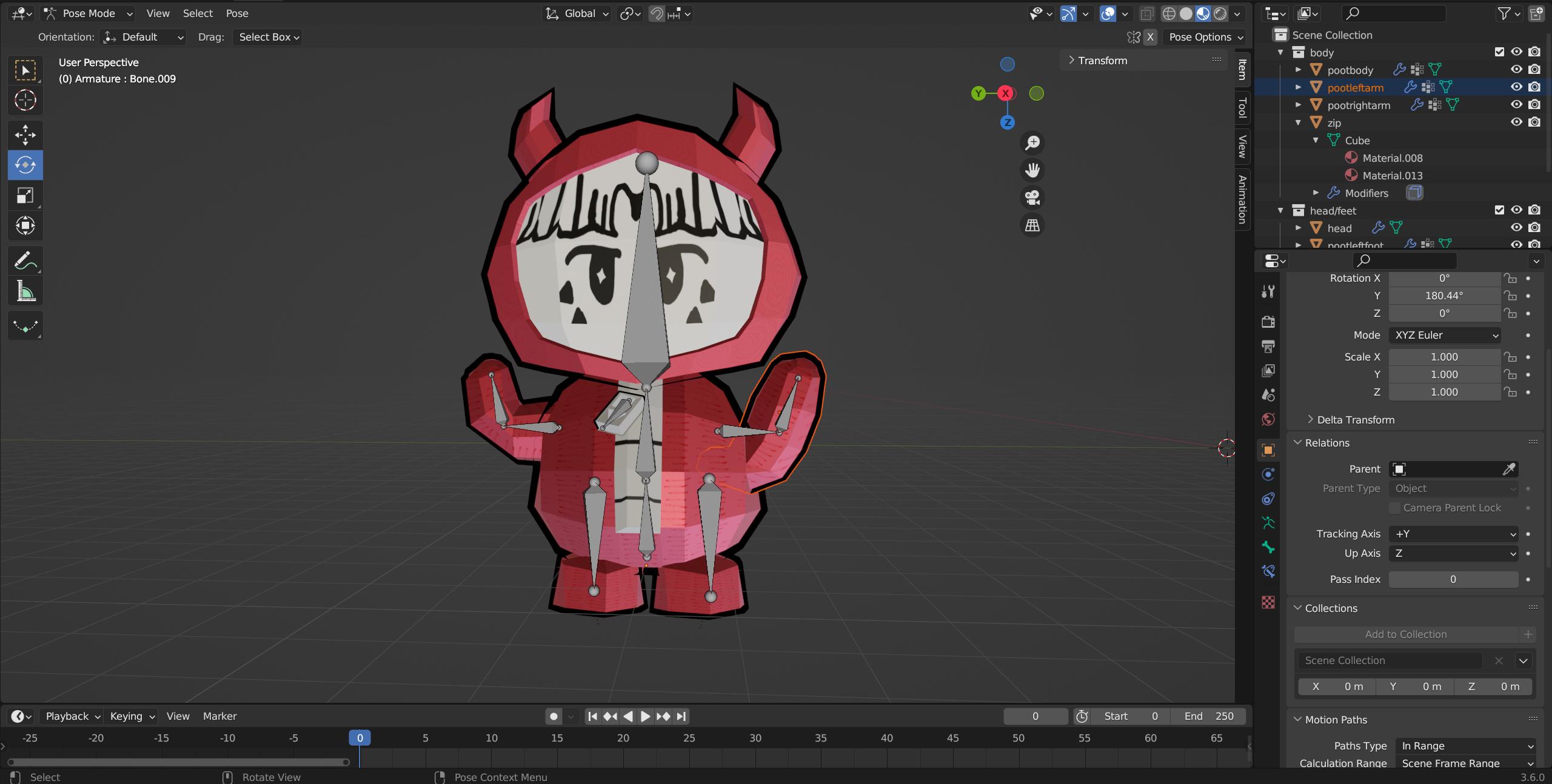Viewport: 1552px width, 784px height.
Task: Play the animation forward
Action: [x=646, y=716]
